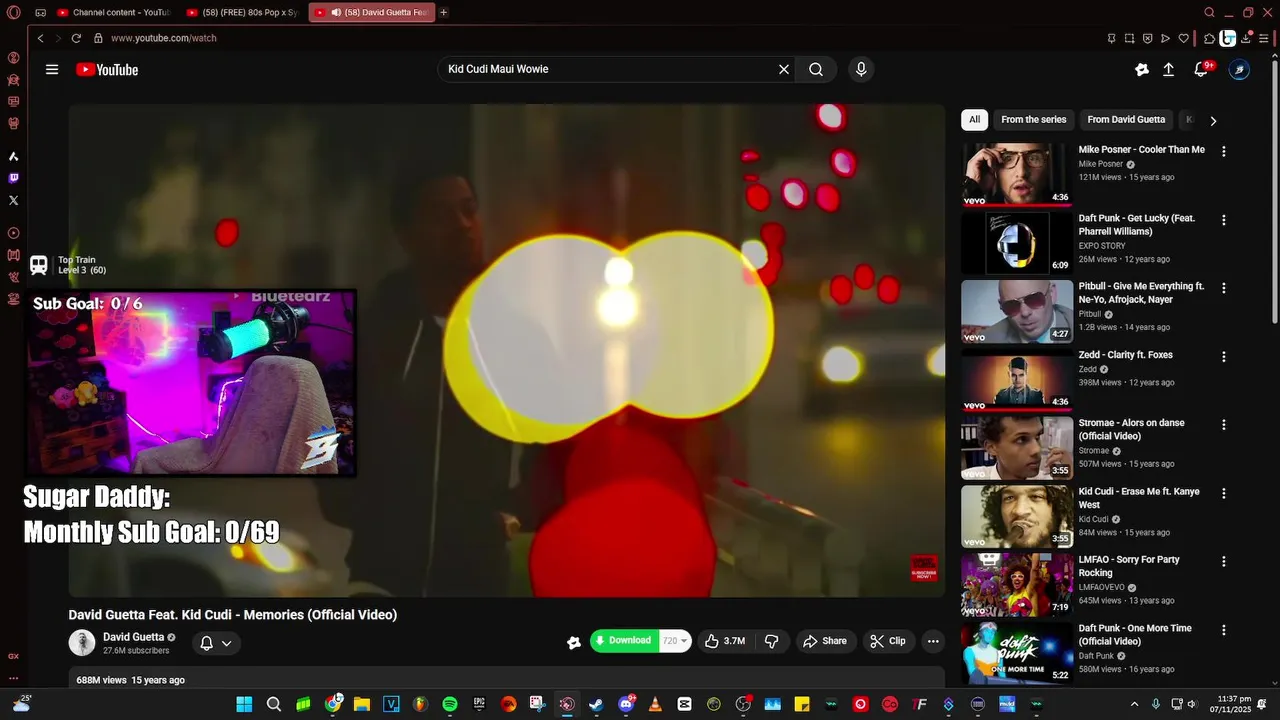
Task: Switch to the Channel content tab
Action: pos(113,12)
